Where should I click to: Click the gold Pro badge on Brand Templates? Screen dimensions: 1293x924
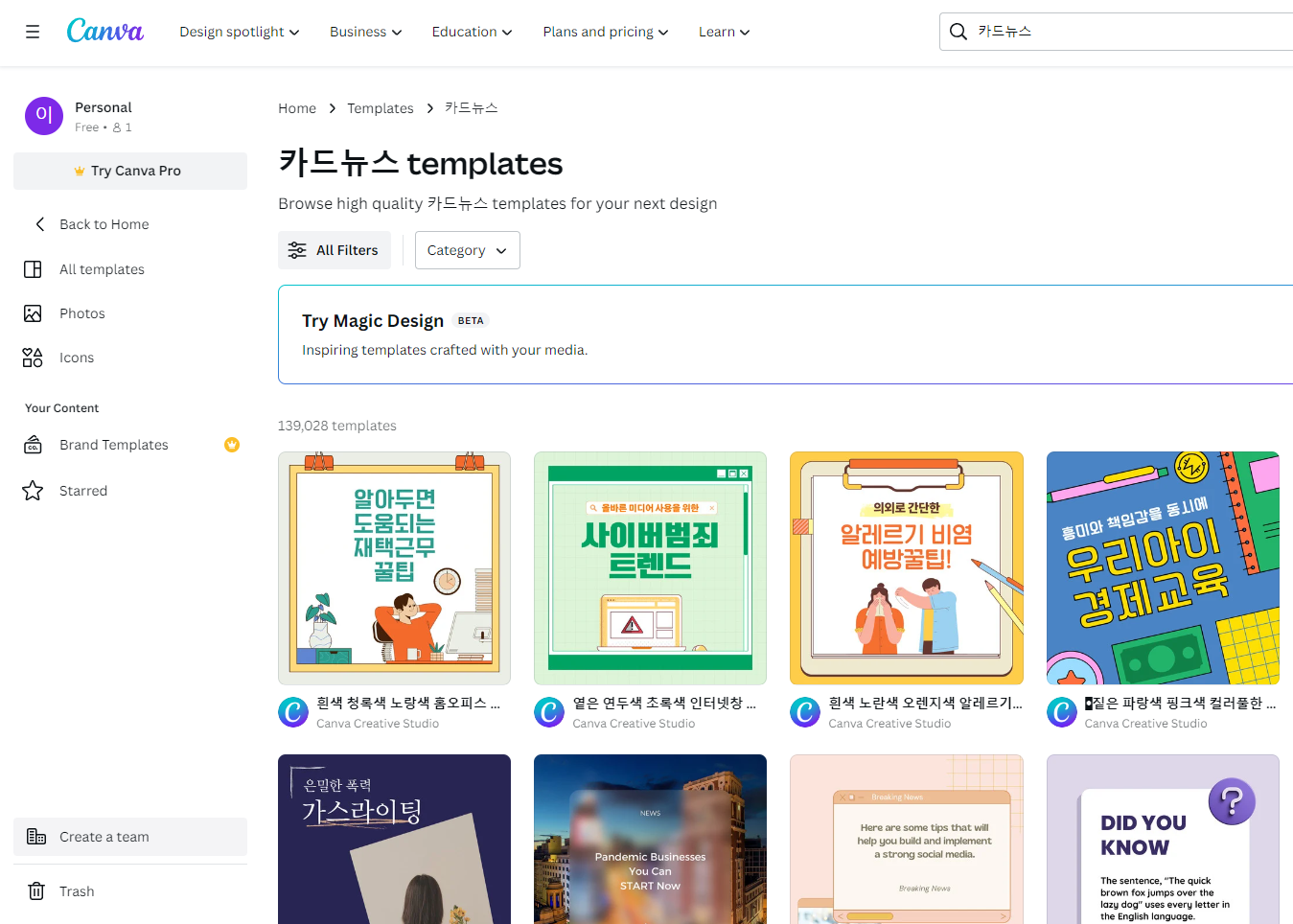point(232,445)
